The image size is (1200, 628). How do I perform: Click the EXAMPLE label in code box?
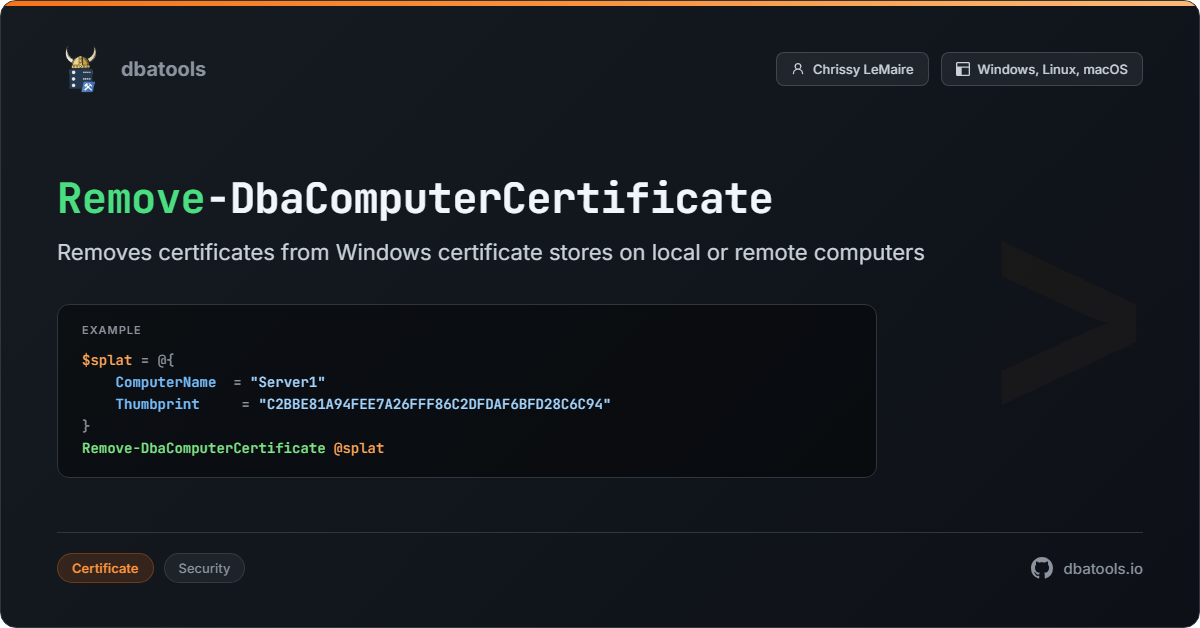111,330
